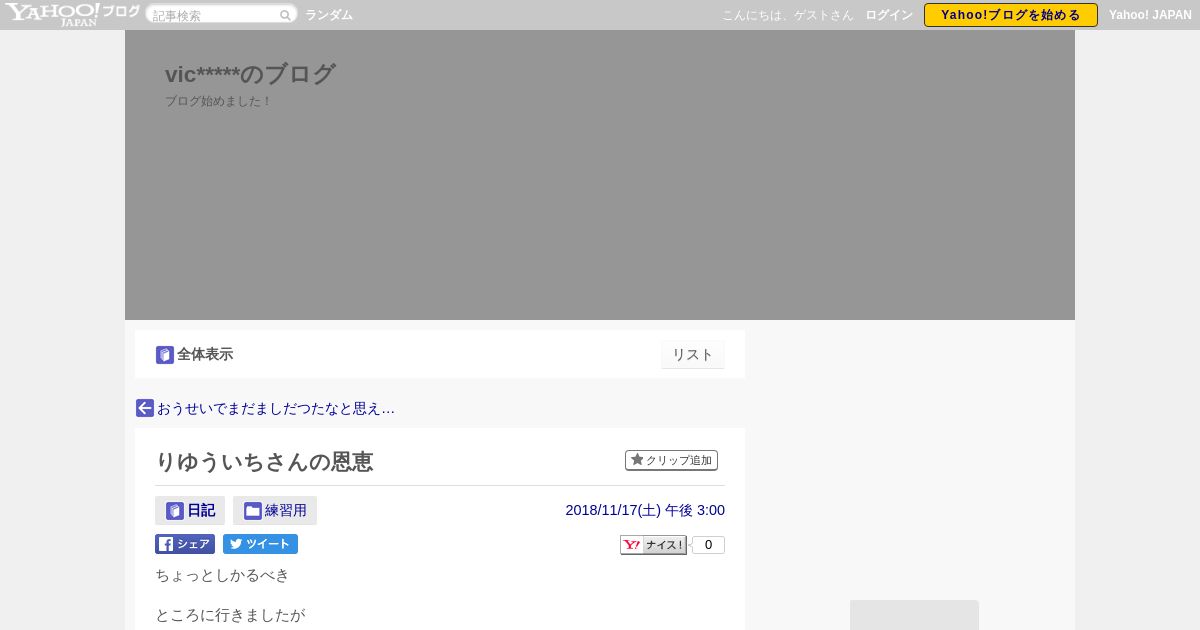Switch to リスト view

point(693,355)
